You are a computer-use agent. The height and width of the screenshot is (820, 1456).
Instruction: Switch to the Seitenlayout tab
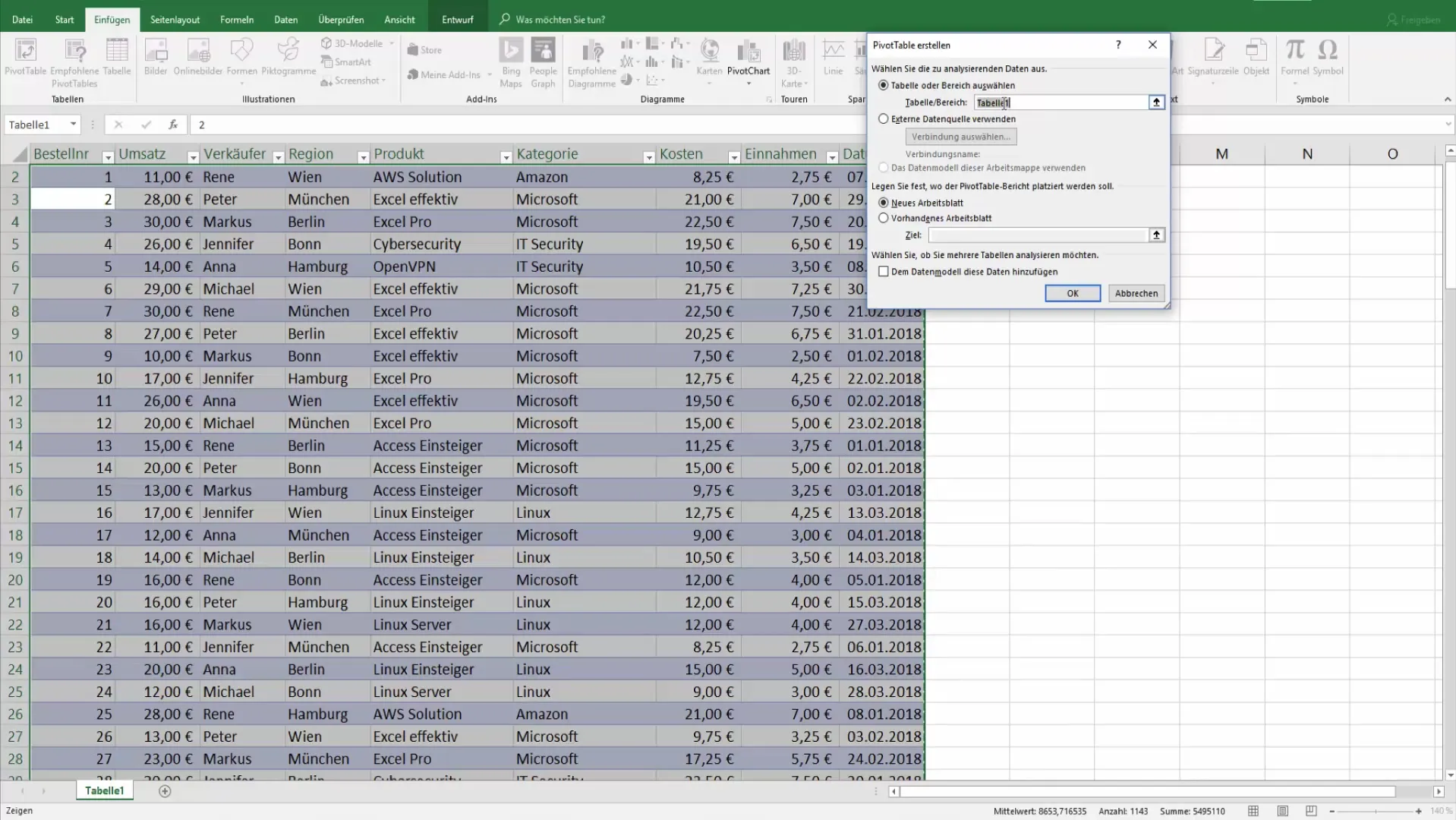(175, 20)
